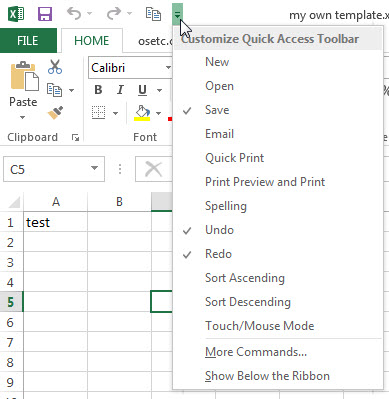
Task: Uncheck Undo in Quick Access menu
Action: [x=278, y=230]
